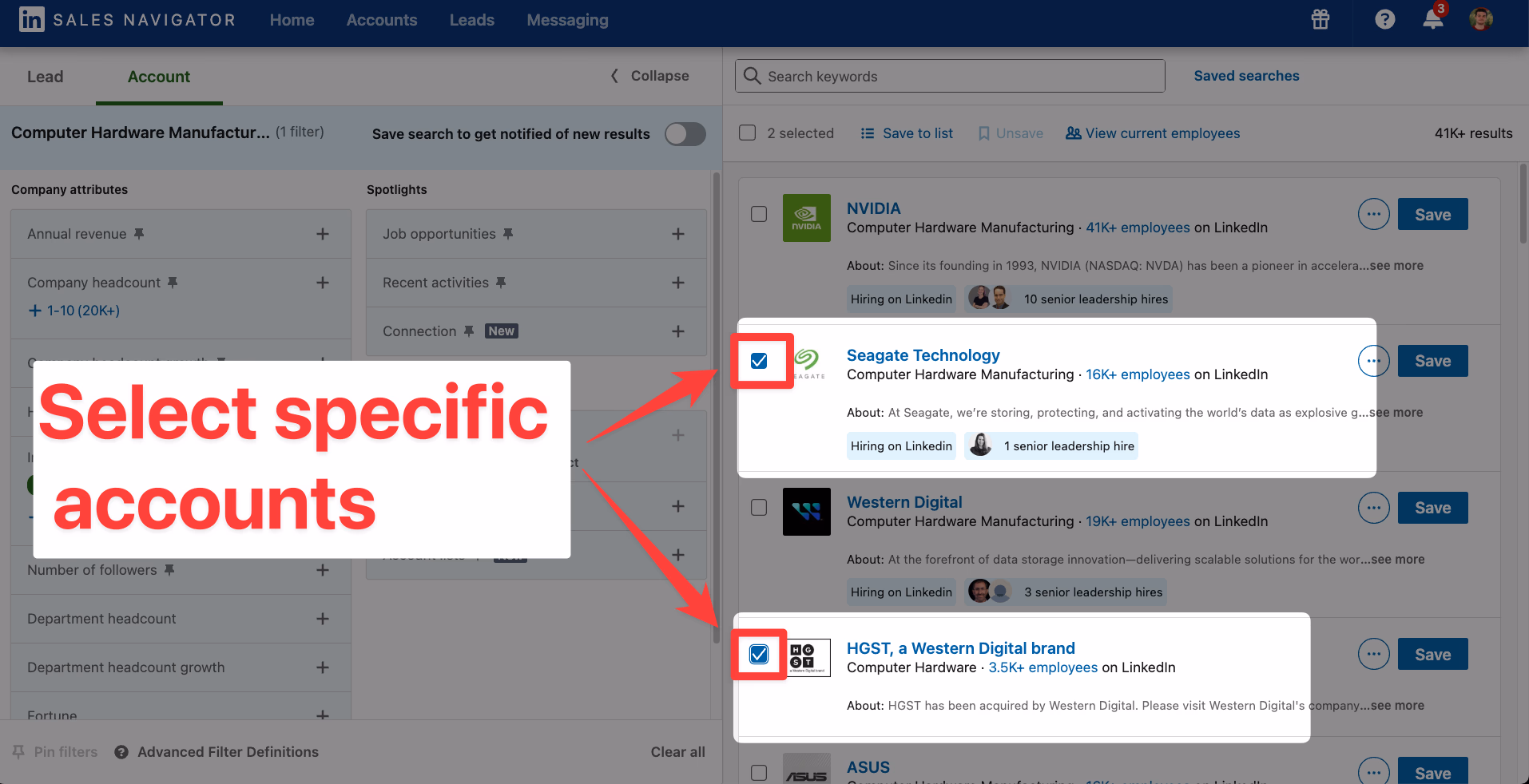Check the Western Digital account checkbox

point(759,508)
